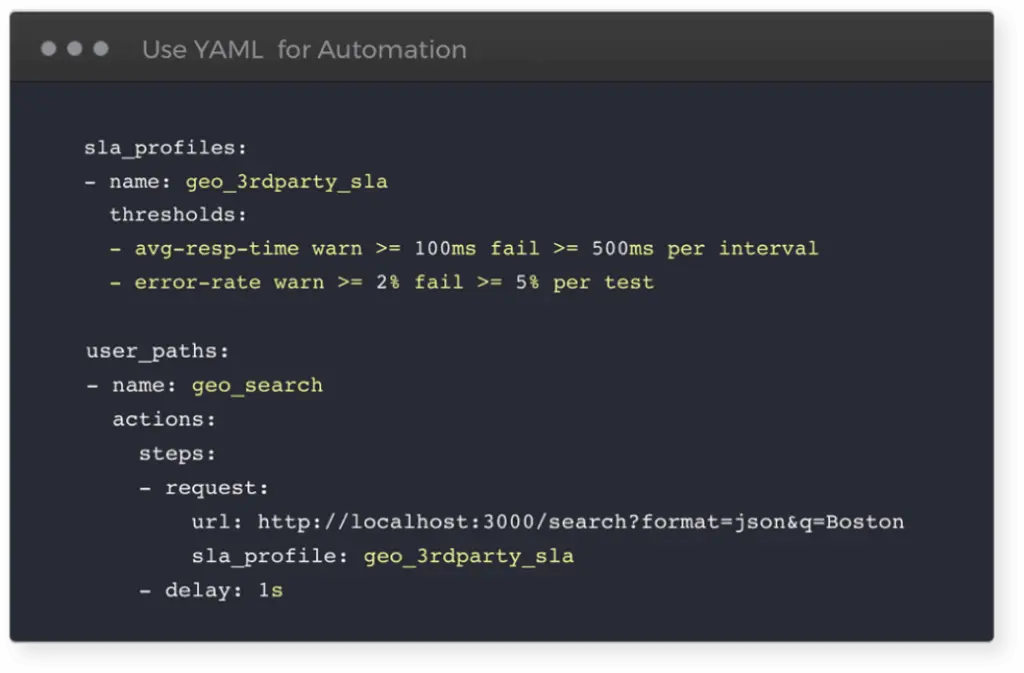The height and width of the screenshot is (673, 1024).
Task: Click the rightmost window control dot
Action: click(101, 49)
